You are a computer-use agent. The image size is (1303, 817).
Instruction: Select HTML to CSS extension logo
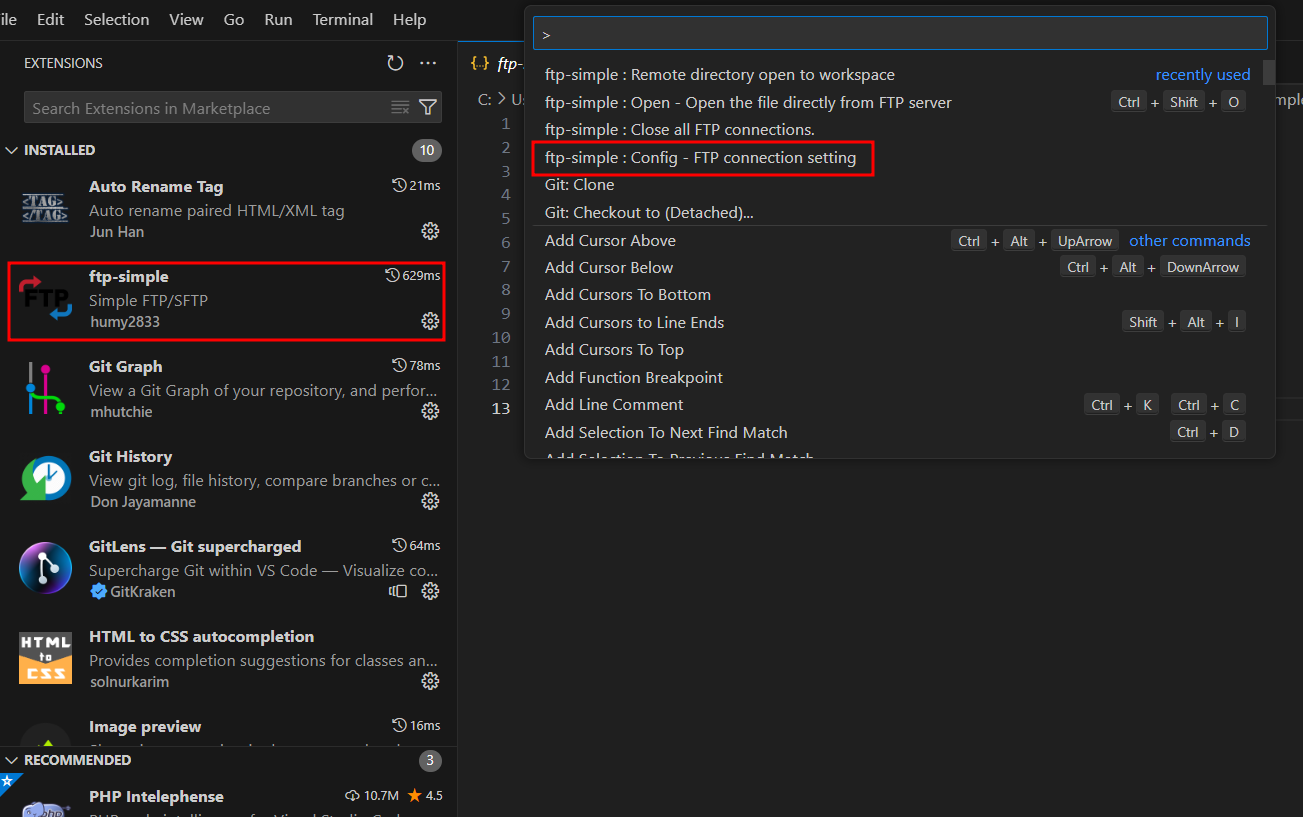coord(45,658)
